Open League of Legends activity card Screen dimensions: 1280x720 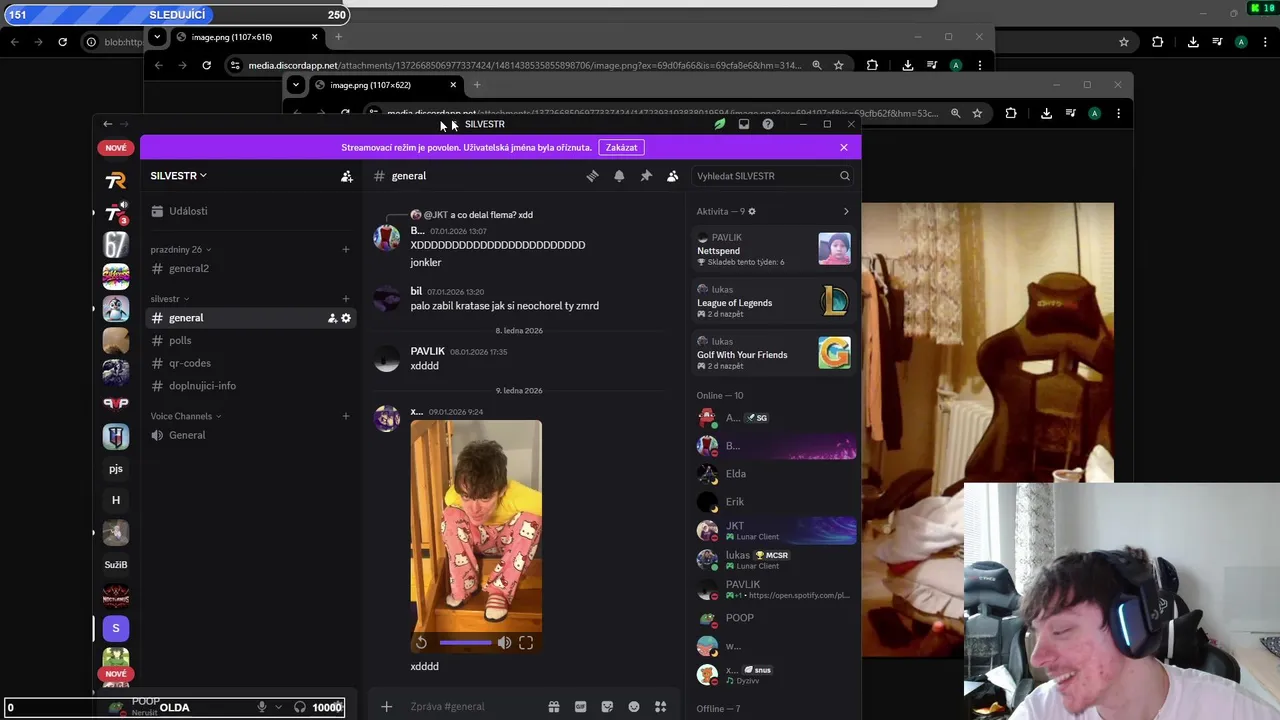(x=774, y=301)
